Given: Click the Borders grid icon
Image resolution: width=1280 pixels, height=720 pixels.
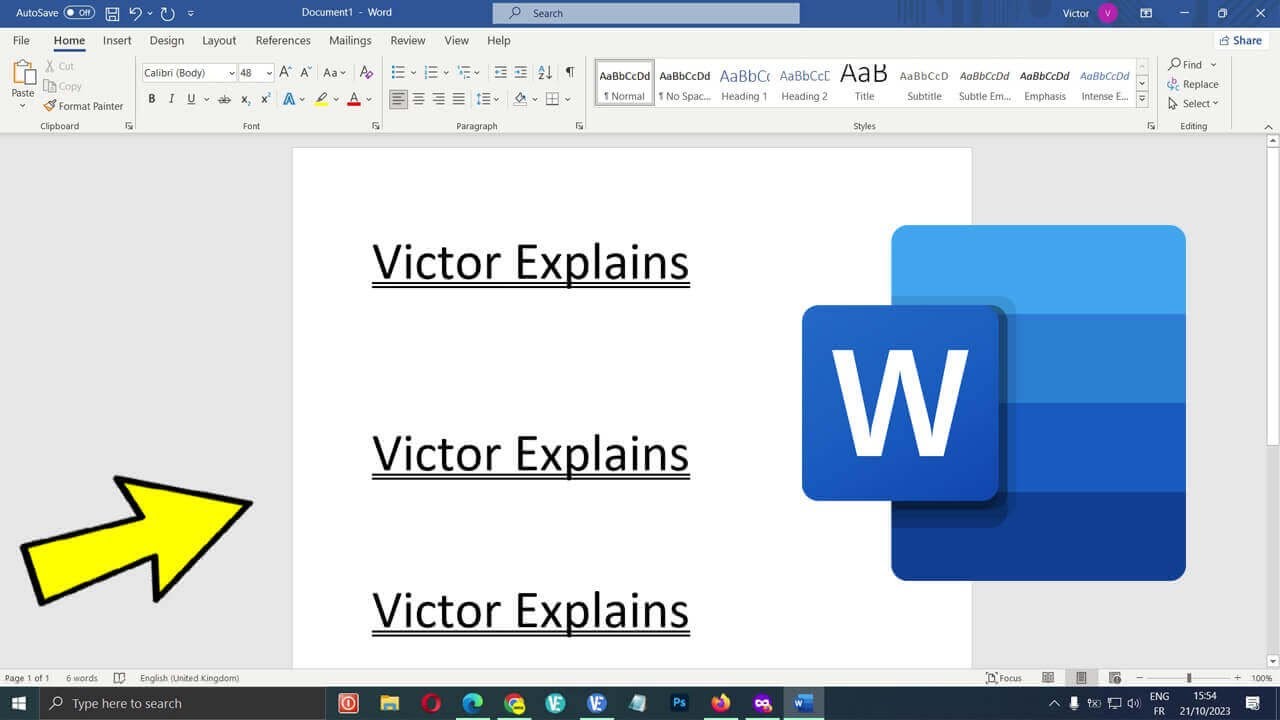Looking at the screenshot, I should coord(552,99).
